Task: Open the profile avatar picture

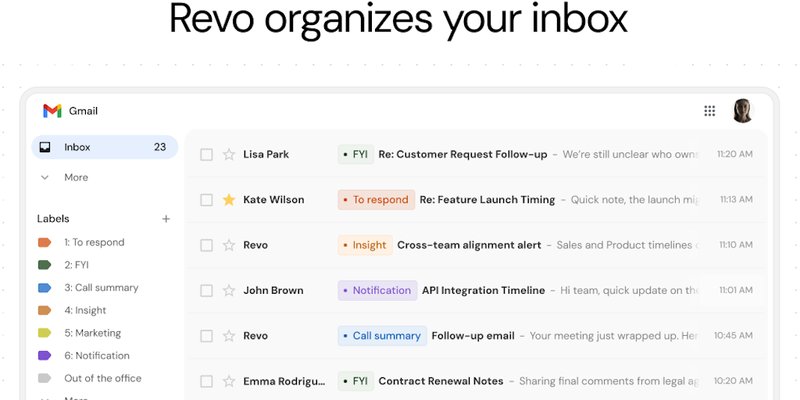Action: 742,111
